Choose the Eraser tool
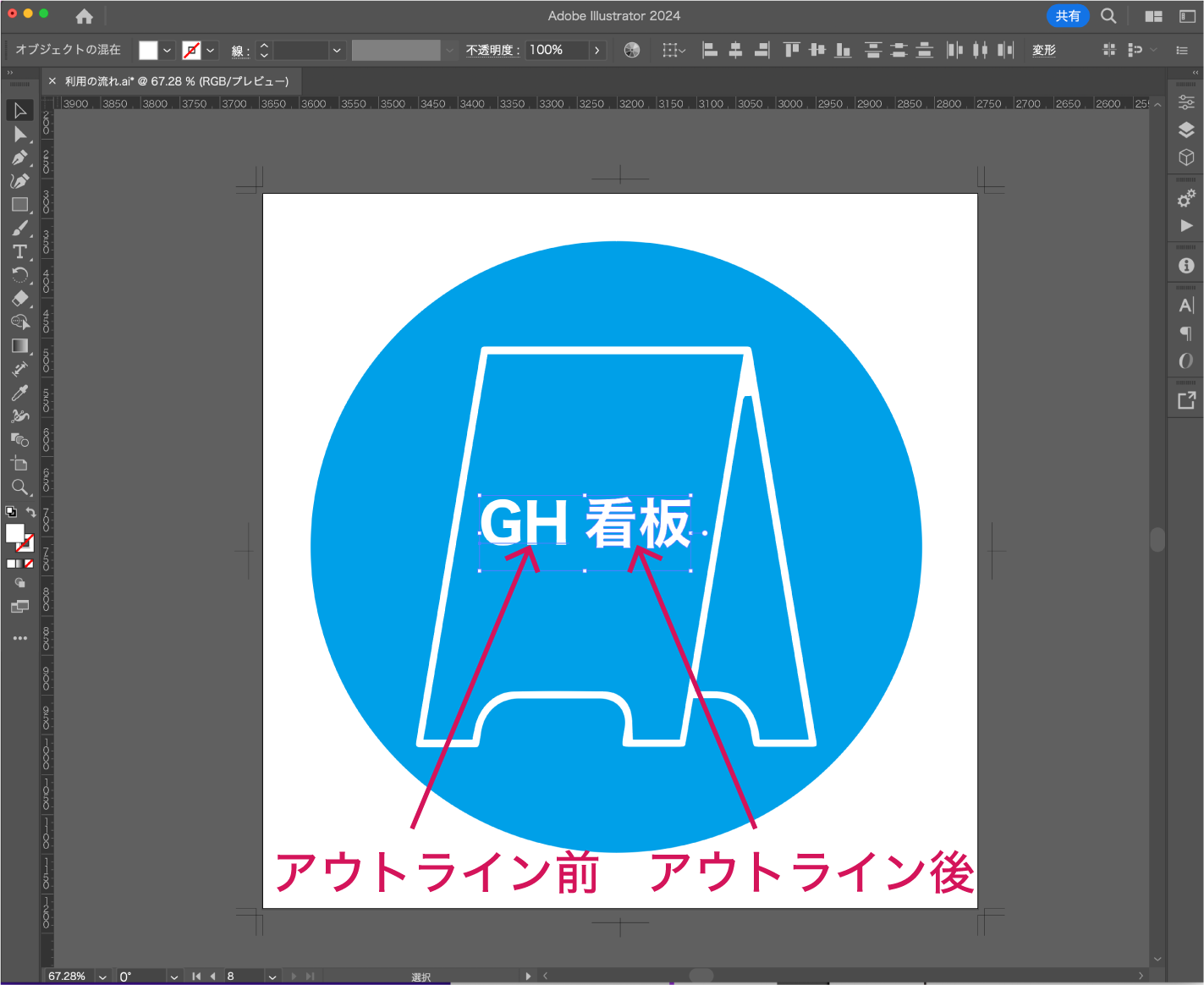The image size is (1204, 985). pyautogui.click(x=19, y=299)
